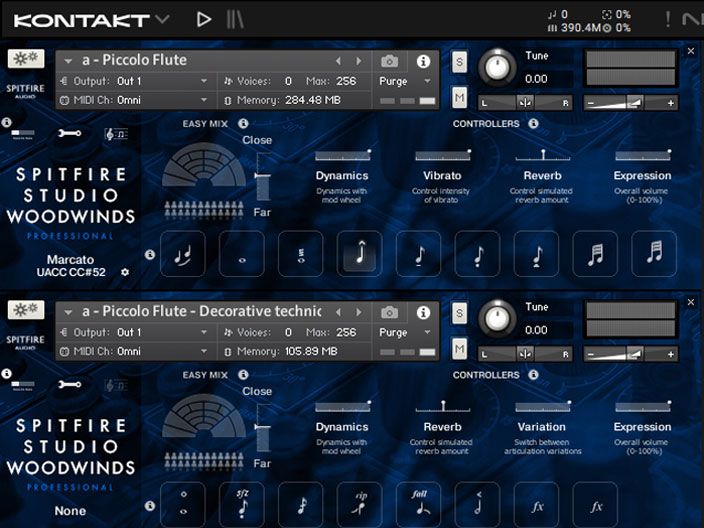This screenshot has width=704, height=528.
Task: Click the Tune knob of Decorative techniques instrument
Action: click(497, 319)
